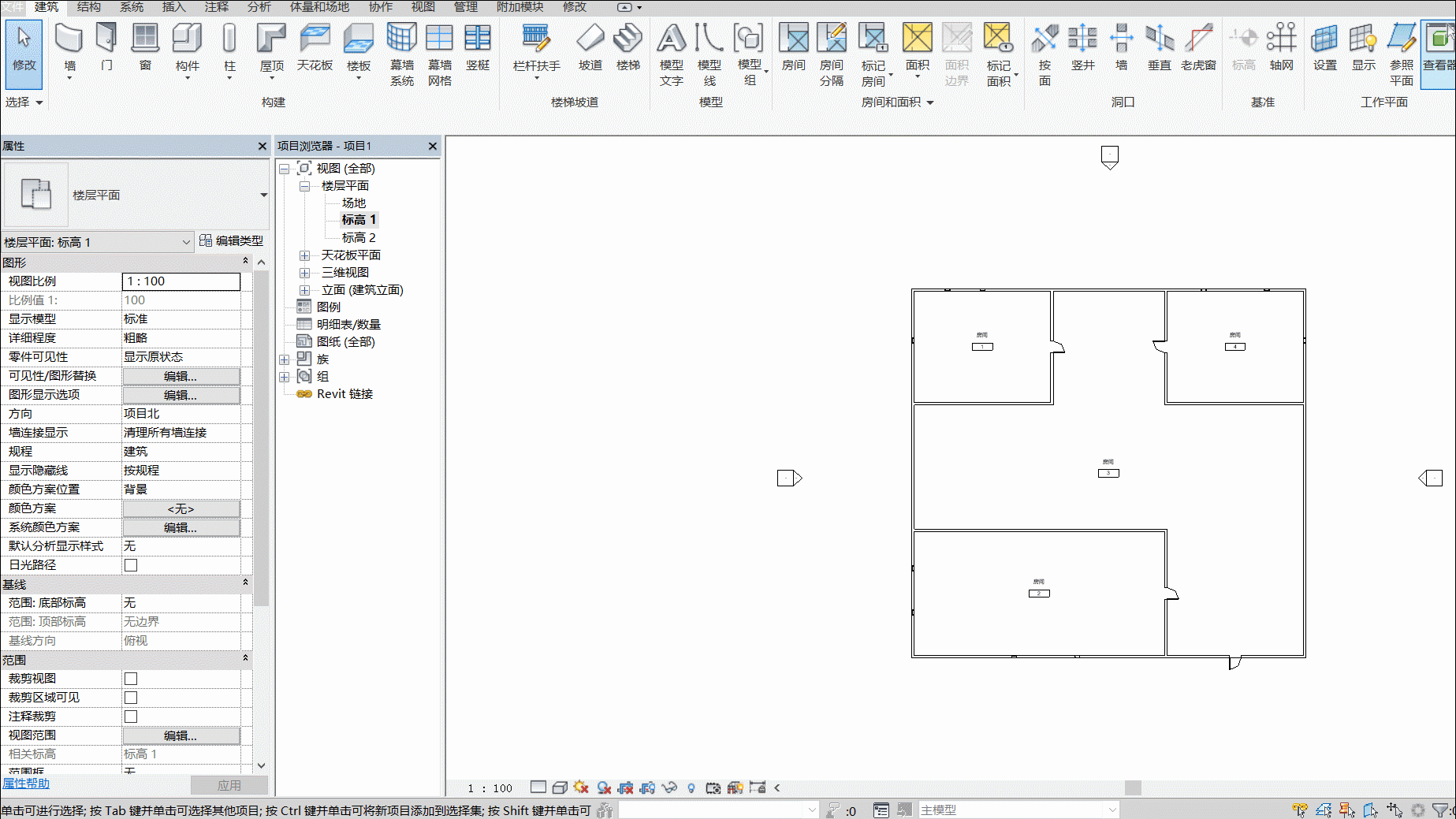Choose the 天花板 (Ceiling) tool icon
Image resolution: width=1456 pixels, height=819 pixels.
click(x=315, y=39)
